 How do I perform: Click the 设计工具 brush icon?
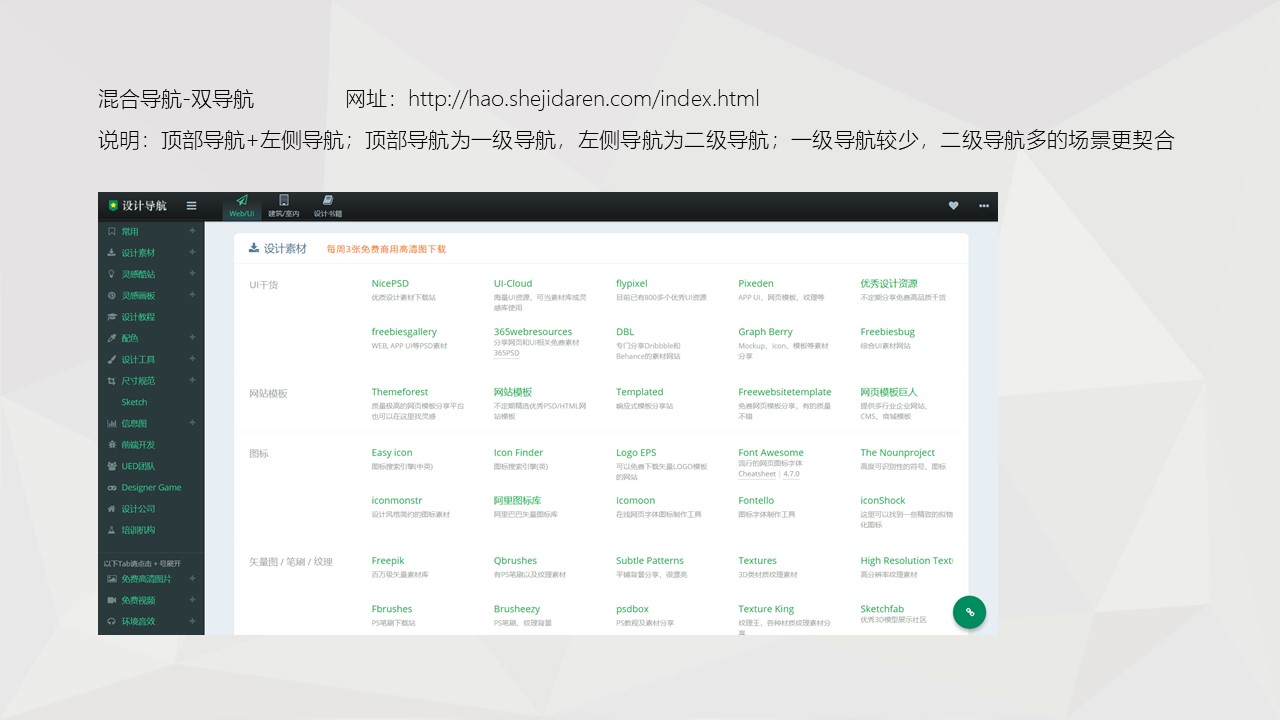(112, 359)
